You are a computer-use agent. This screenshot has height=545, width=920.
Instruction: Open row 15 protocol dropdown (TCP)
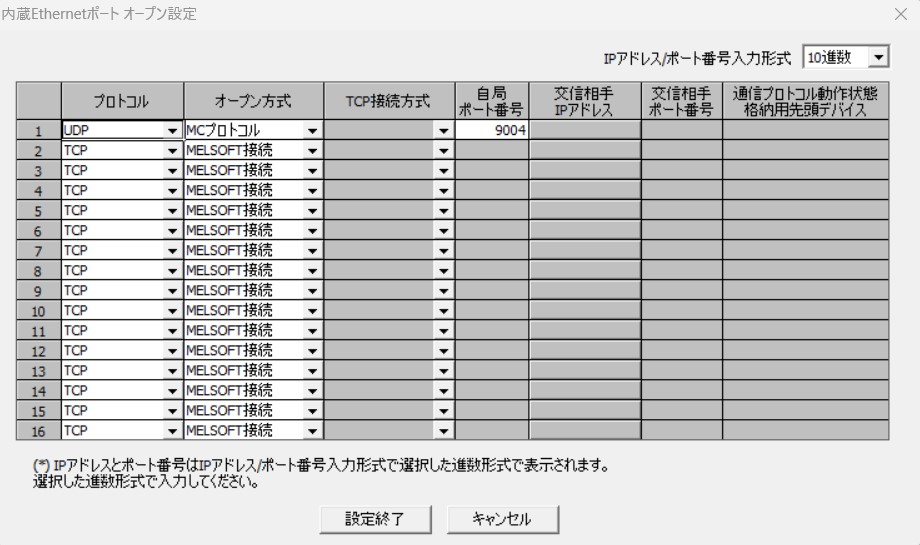click(122, 410)
